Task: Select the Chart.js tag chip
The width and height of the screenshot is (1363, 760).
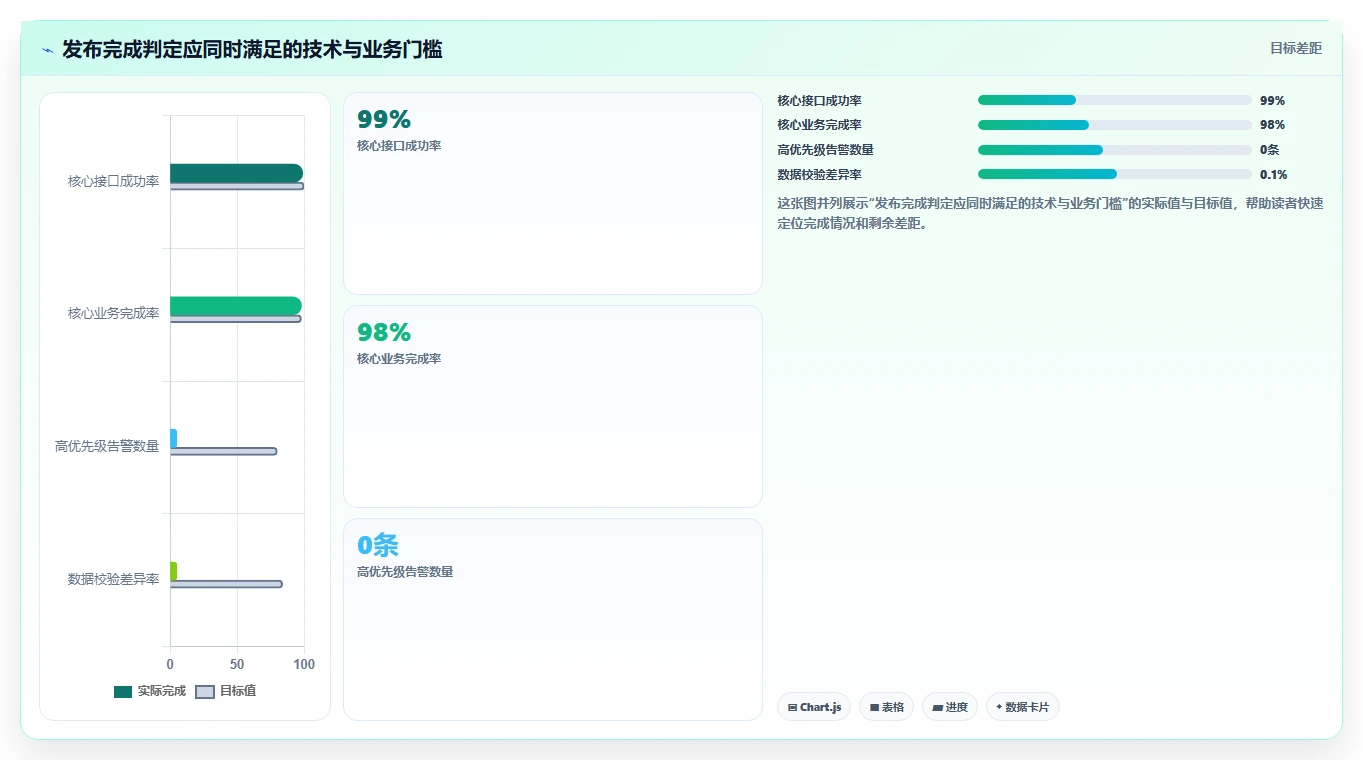Action: pyautogui.click(x=814, y=707)
